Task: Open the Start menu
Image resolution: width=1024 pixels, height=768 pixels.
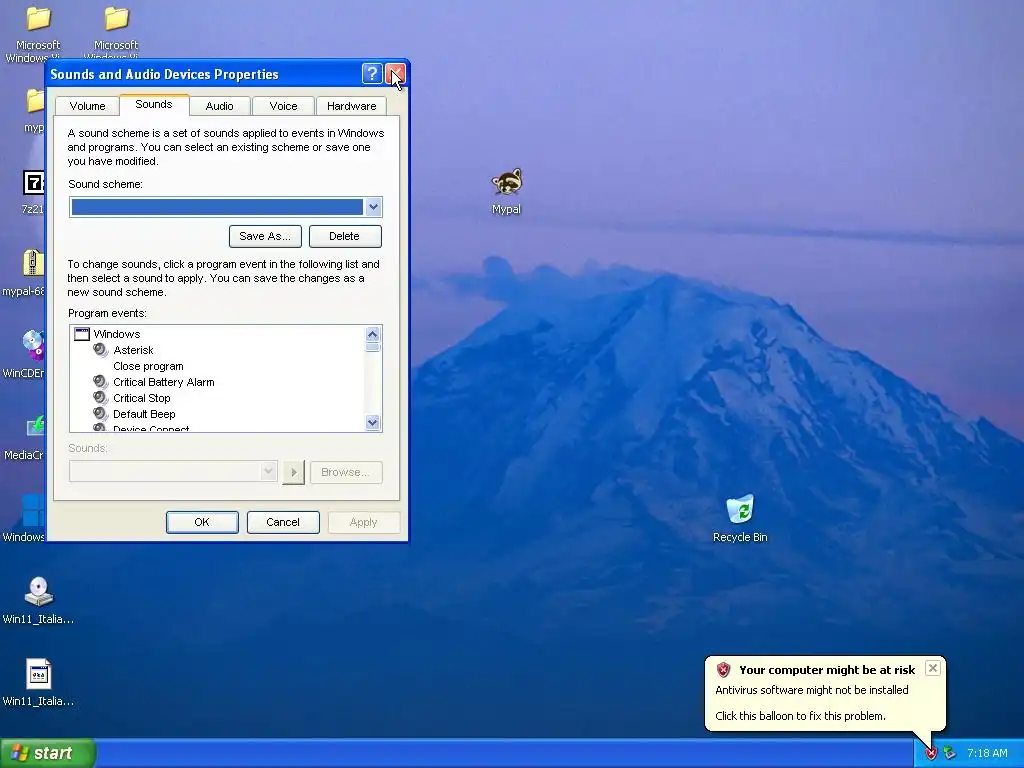Action: click(48, 753)
